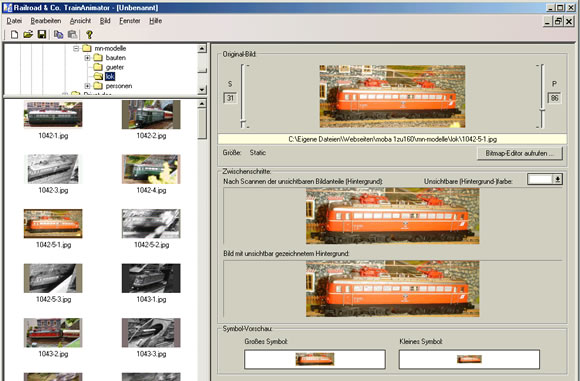Click the New document toolbar icon

[x=14, y=34]
